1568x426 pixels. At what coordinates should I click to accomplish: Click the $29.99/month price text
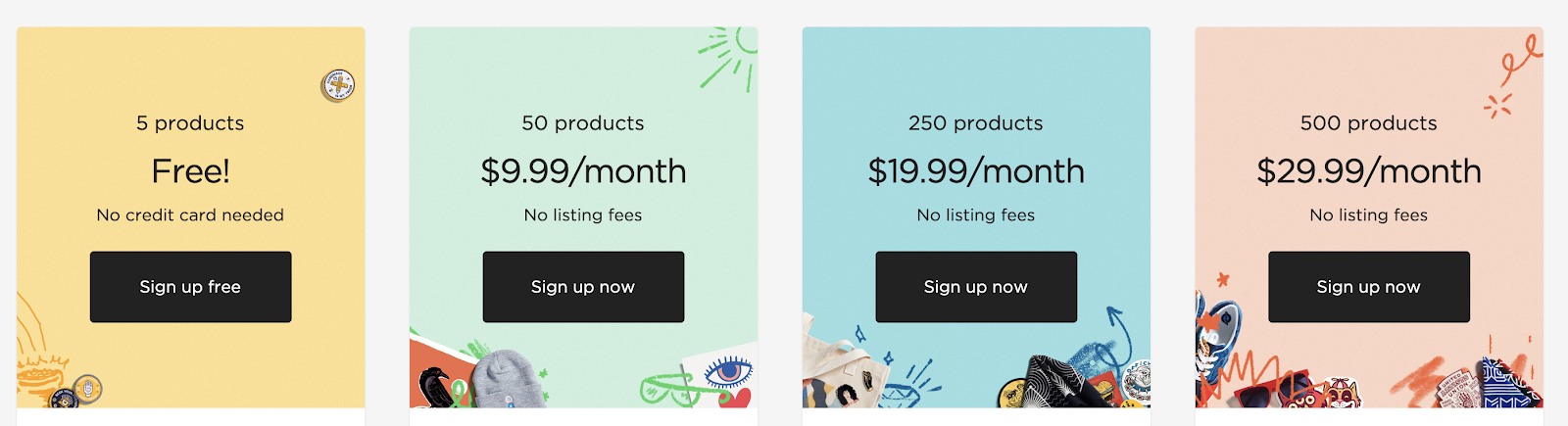click(x=1369, y=171)
